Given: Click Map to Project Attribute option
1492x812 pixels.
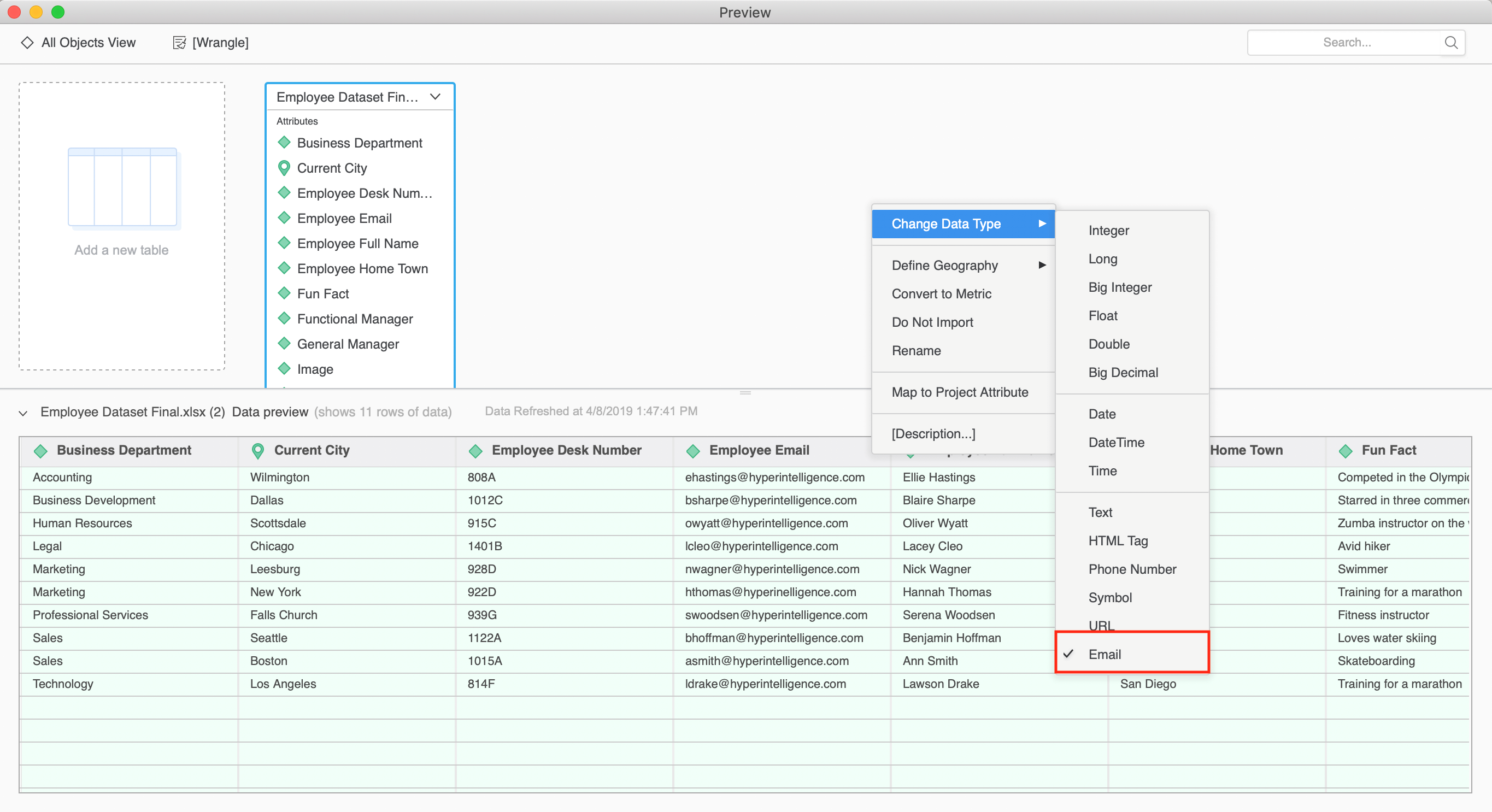Looking at the screenshot, I should (959, 392).
